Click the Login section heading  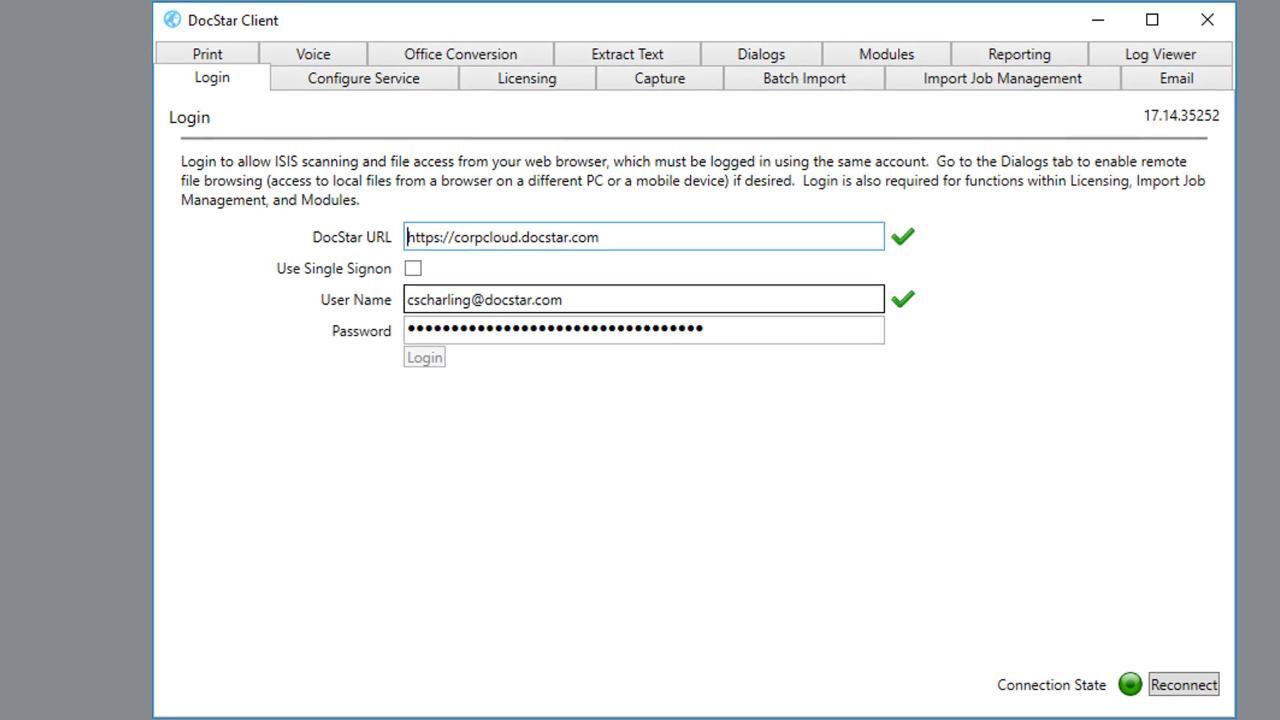189,117
